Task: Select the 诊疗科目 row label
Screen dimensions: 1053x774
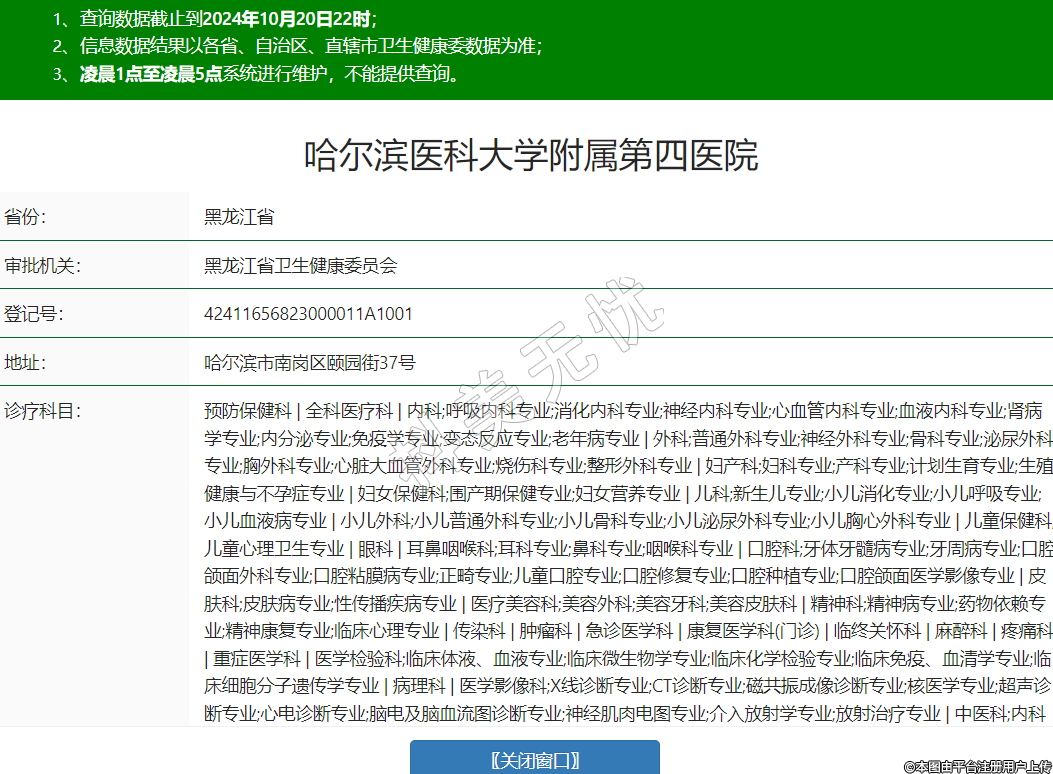Action: point(42,410)
